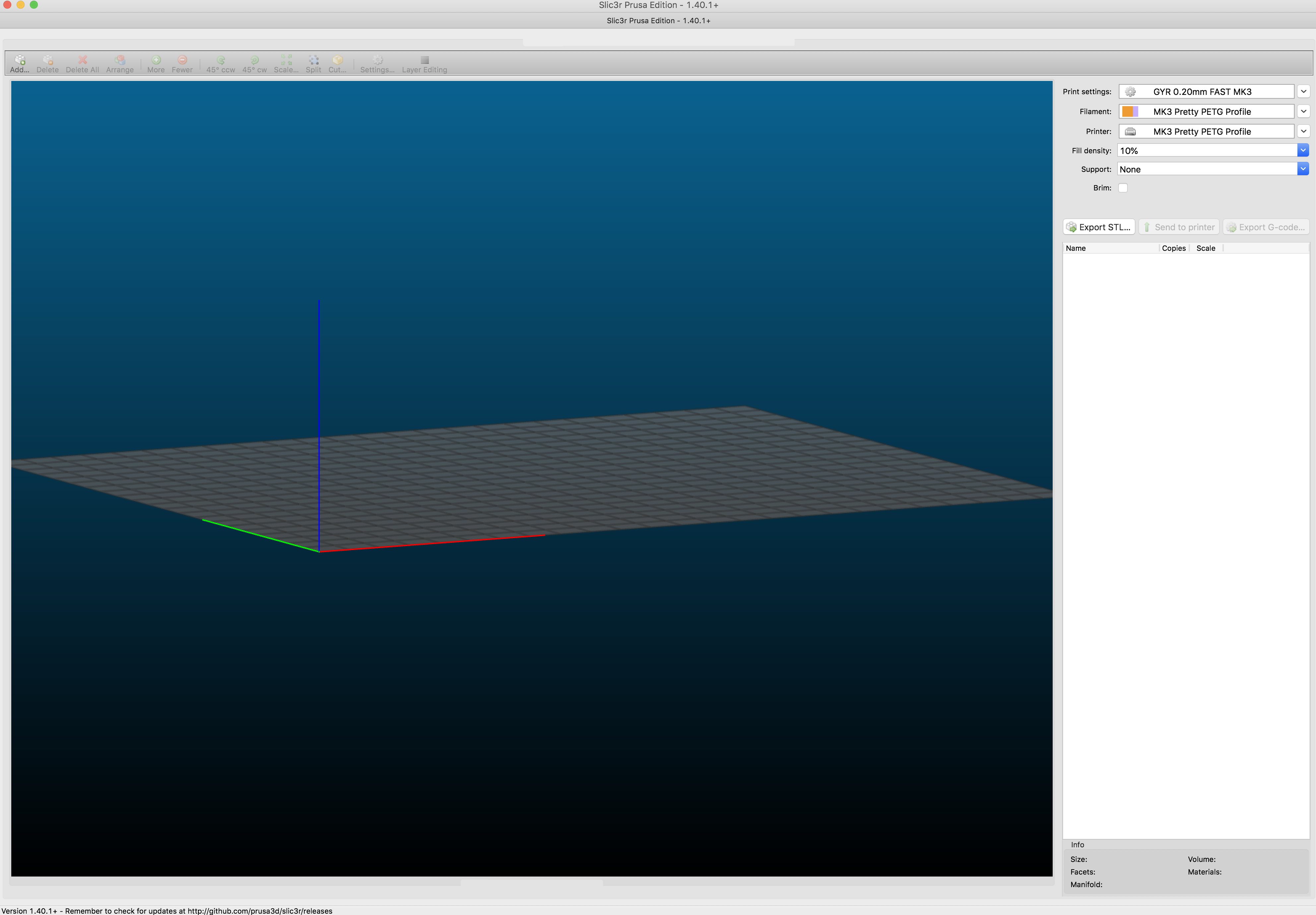The width and height of the screenshot is (1316, 915).
Task: Expand the Print settings preset dropdown arrow
Action: [1303, 92]
